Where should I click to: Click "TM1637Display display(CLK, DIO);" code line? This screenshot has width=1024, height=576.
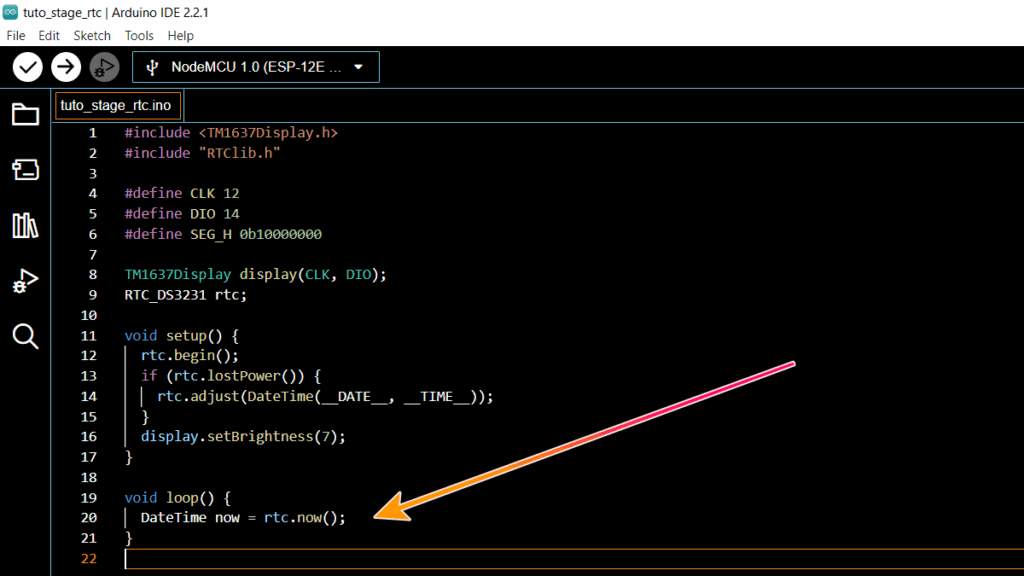255,274
